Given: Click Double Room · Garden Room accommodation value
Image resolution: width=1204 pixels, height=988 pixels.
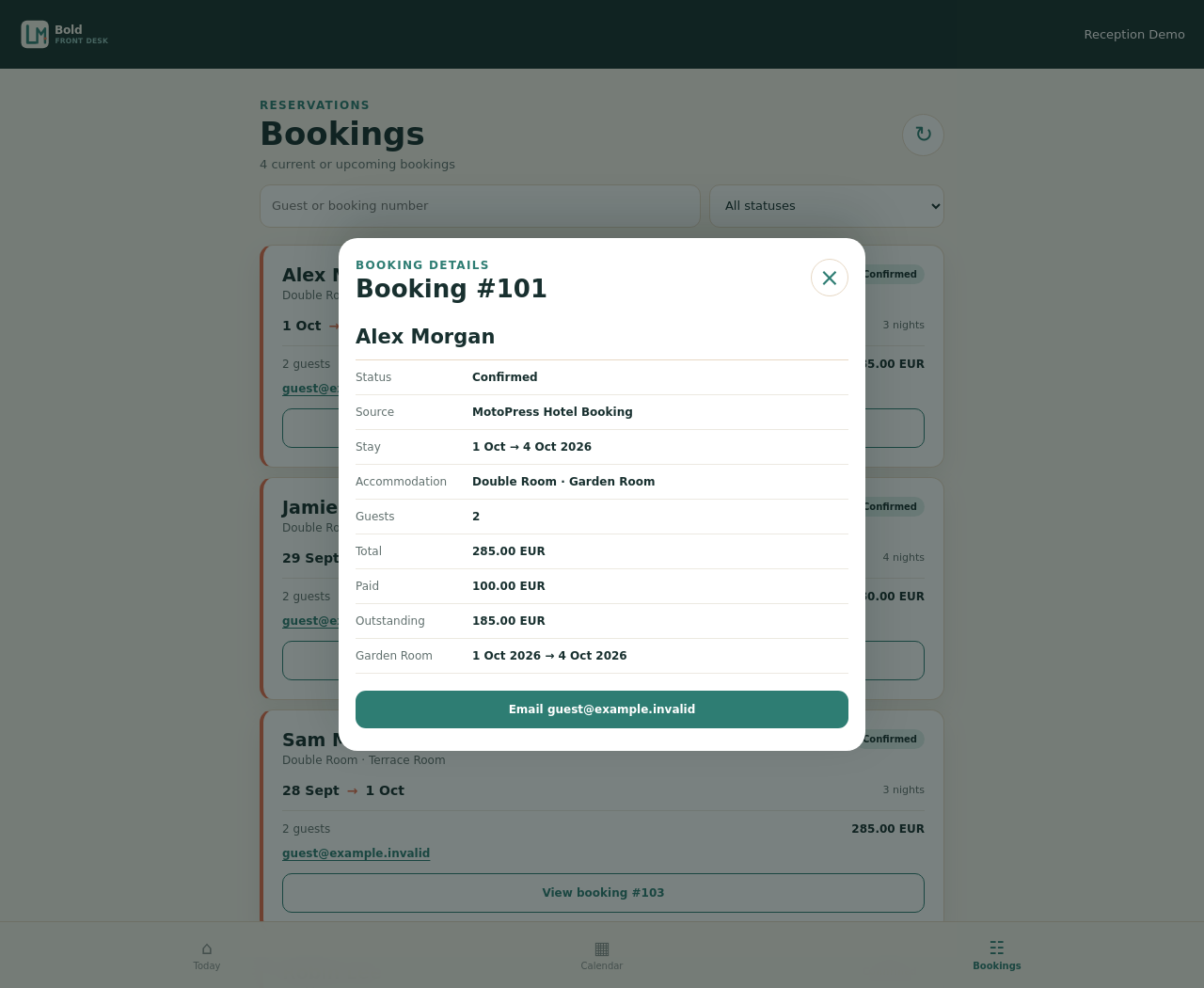Looking at the screenshot, I should tap(563, 482).
